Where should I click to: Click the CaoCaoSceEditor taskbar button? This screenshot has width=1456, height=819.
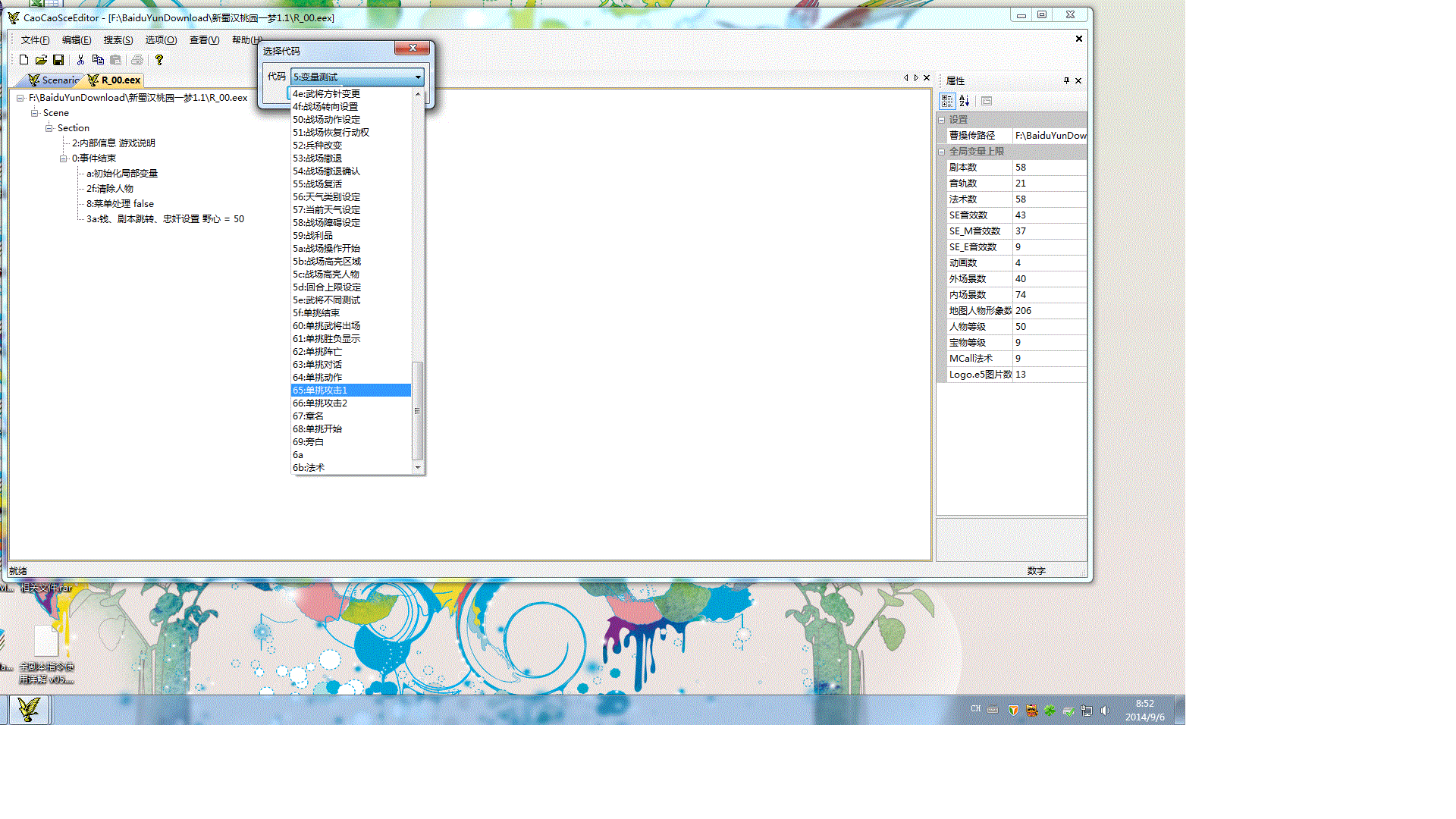coord(29,710)
